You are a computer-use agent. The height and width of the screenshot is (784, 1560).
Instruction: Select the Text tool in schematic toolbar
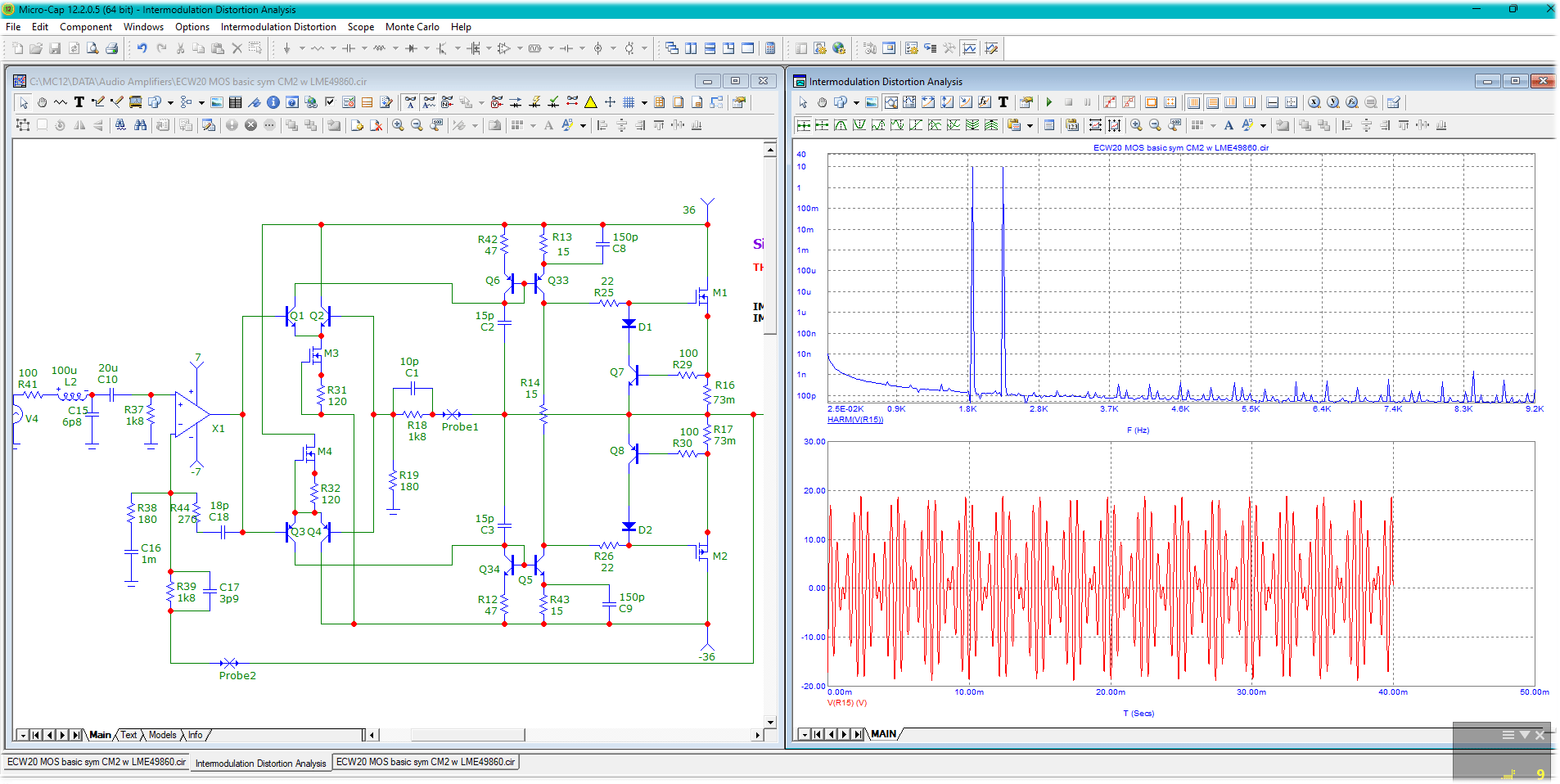79,102
